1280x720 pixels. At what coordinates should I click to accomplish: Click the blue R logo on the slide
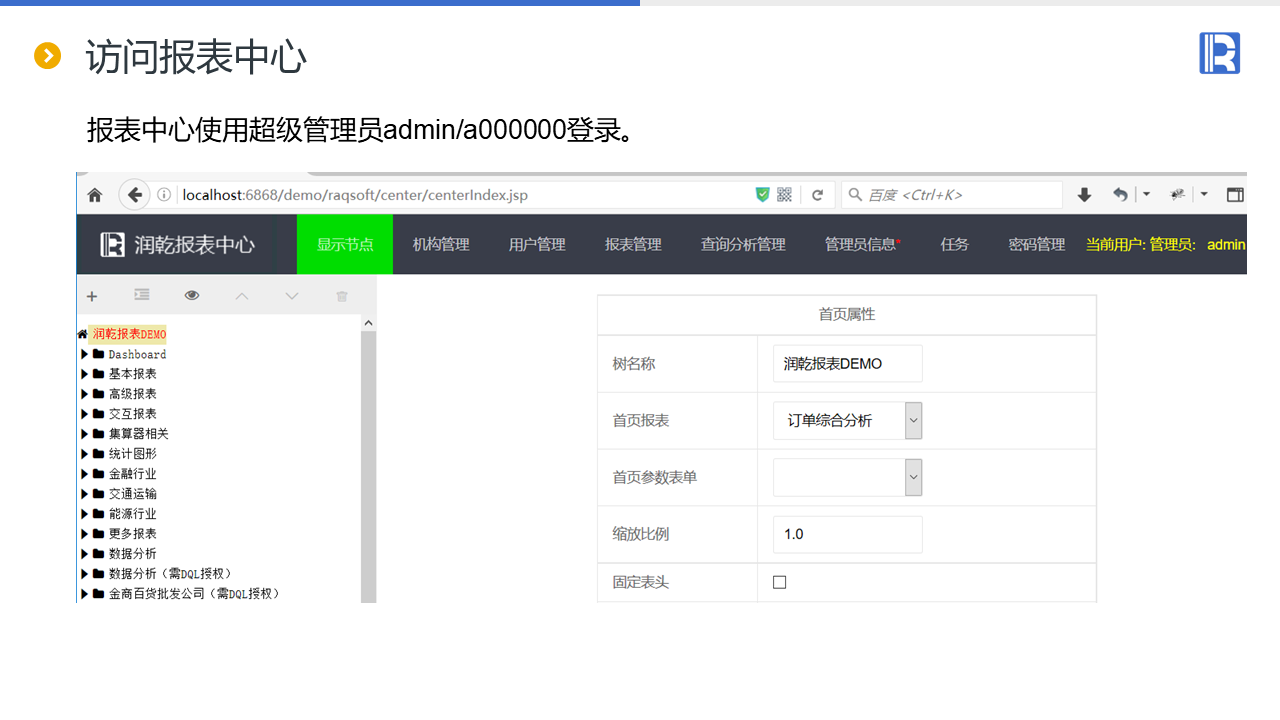tap(1220, 53)
